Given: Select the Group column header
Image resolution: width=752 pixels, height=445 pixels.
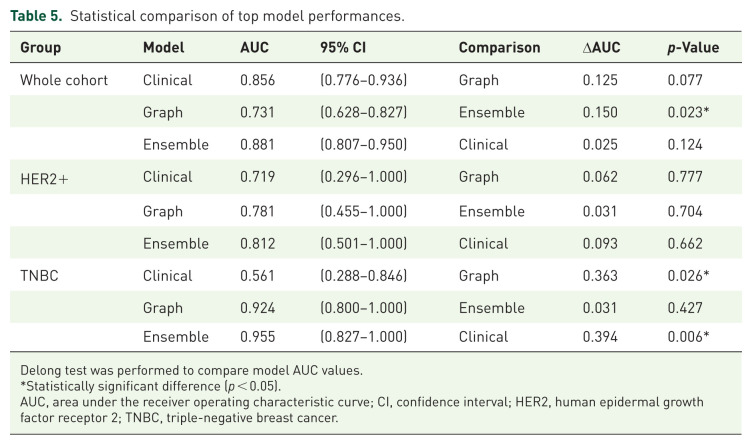Looking at the screenshot, I should pos(41,47).
